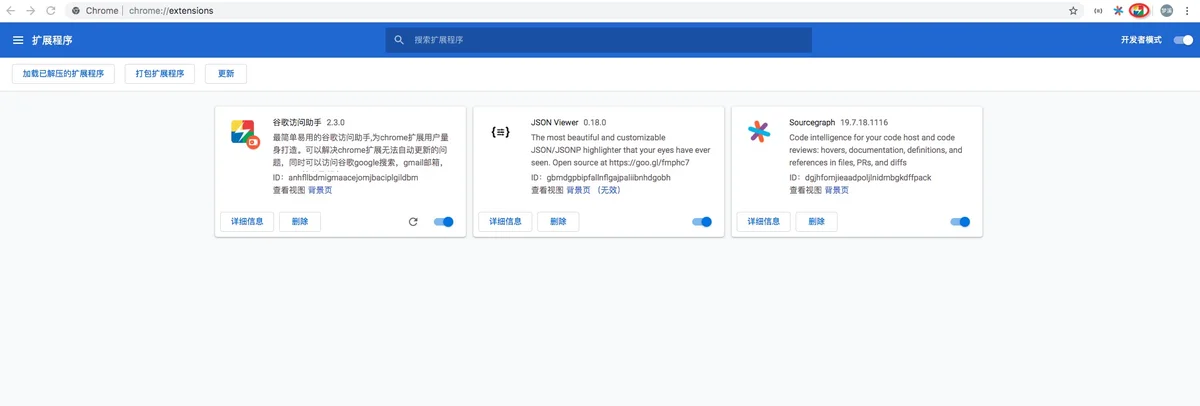This screenshot has height=406, width=1200.
Task: Click the Sourcegraph logo icon
Action: [x=760, y=132]
